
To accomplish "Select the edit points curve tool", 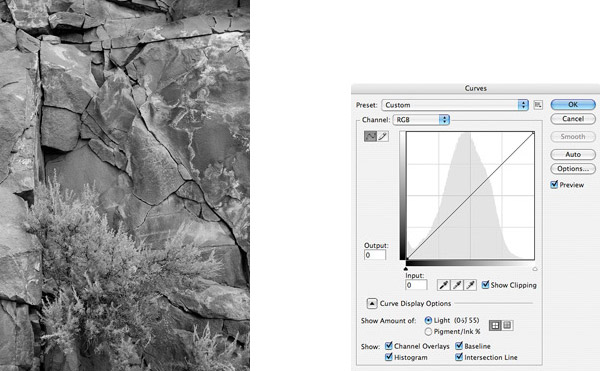I will click(370, 136).
